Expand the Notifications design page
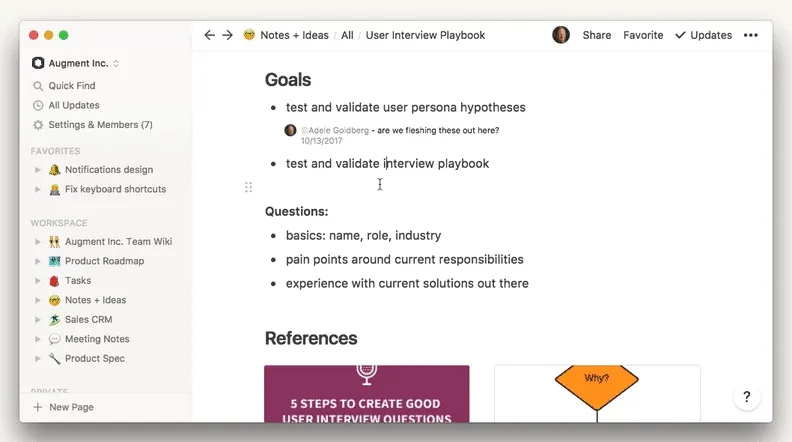Screen dimensions: 792x442 [37, 170]
